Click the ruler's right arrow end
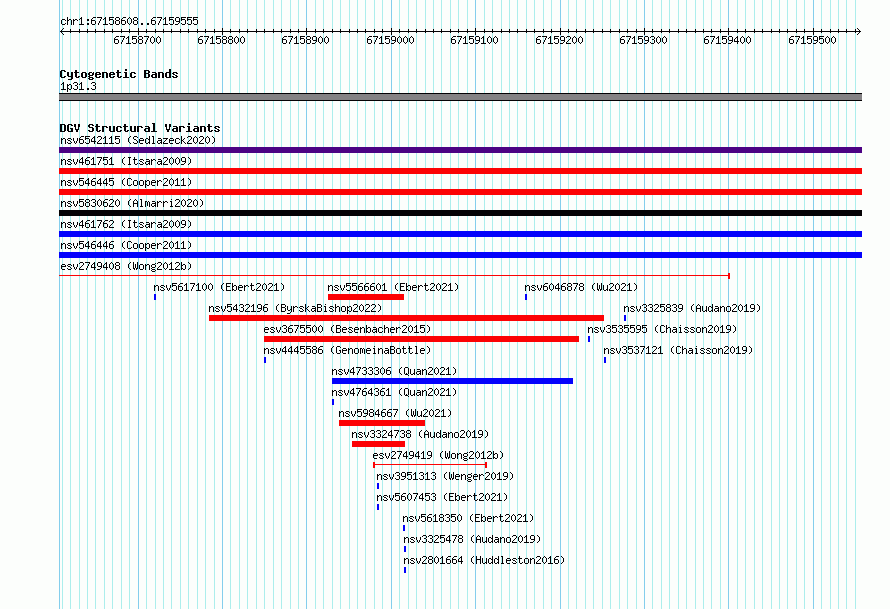This screenshot has height=609, width=890. coord(859,32)
